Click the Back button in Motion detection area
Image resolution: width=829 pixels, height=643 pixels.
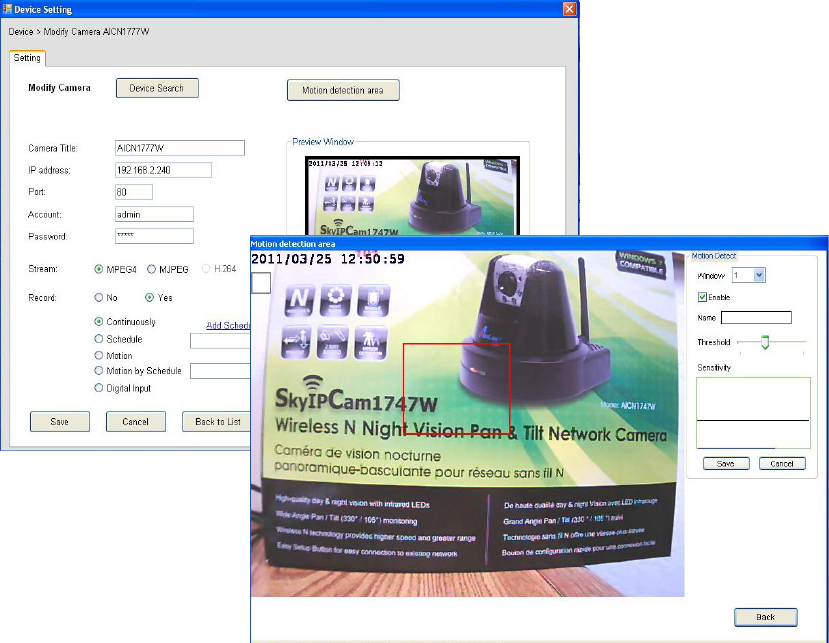point(766,617)
